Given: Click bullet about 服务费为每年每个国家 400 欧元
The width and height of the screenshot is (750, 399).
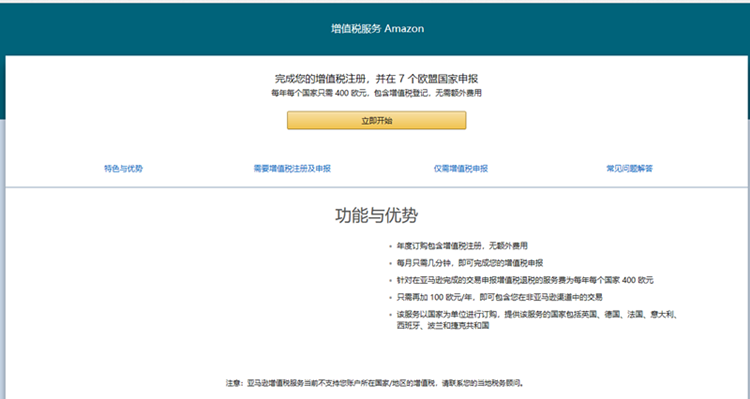Looking at the screenshot, I should pyautogui.click(x=525, y=280).
